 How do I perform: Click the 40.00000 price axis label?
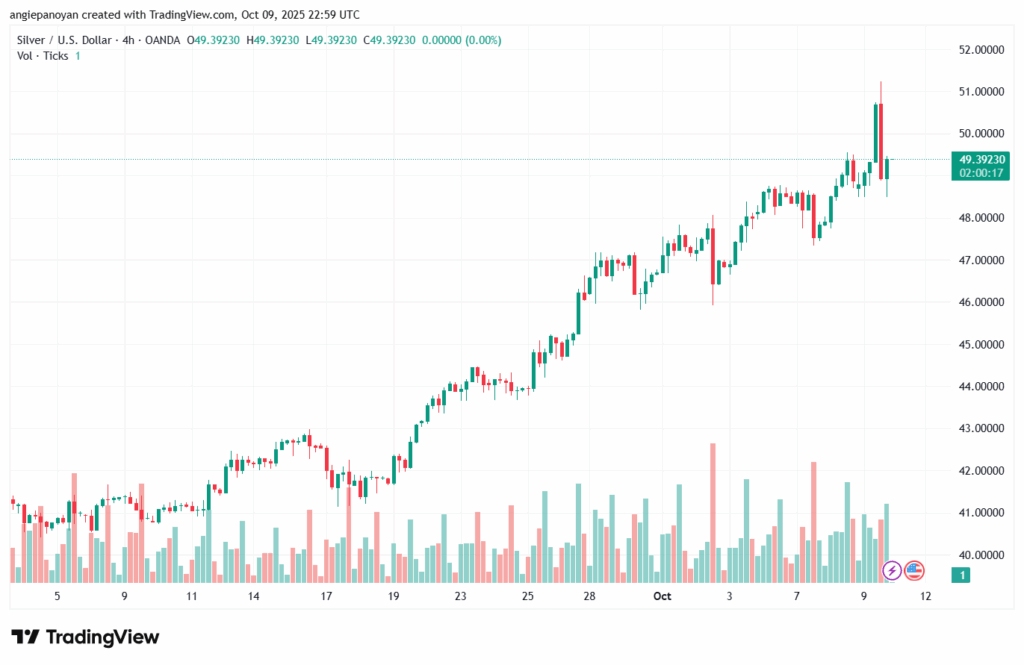(x=980, y=555)
